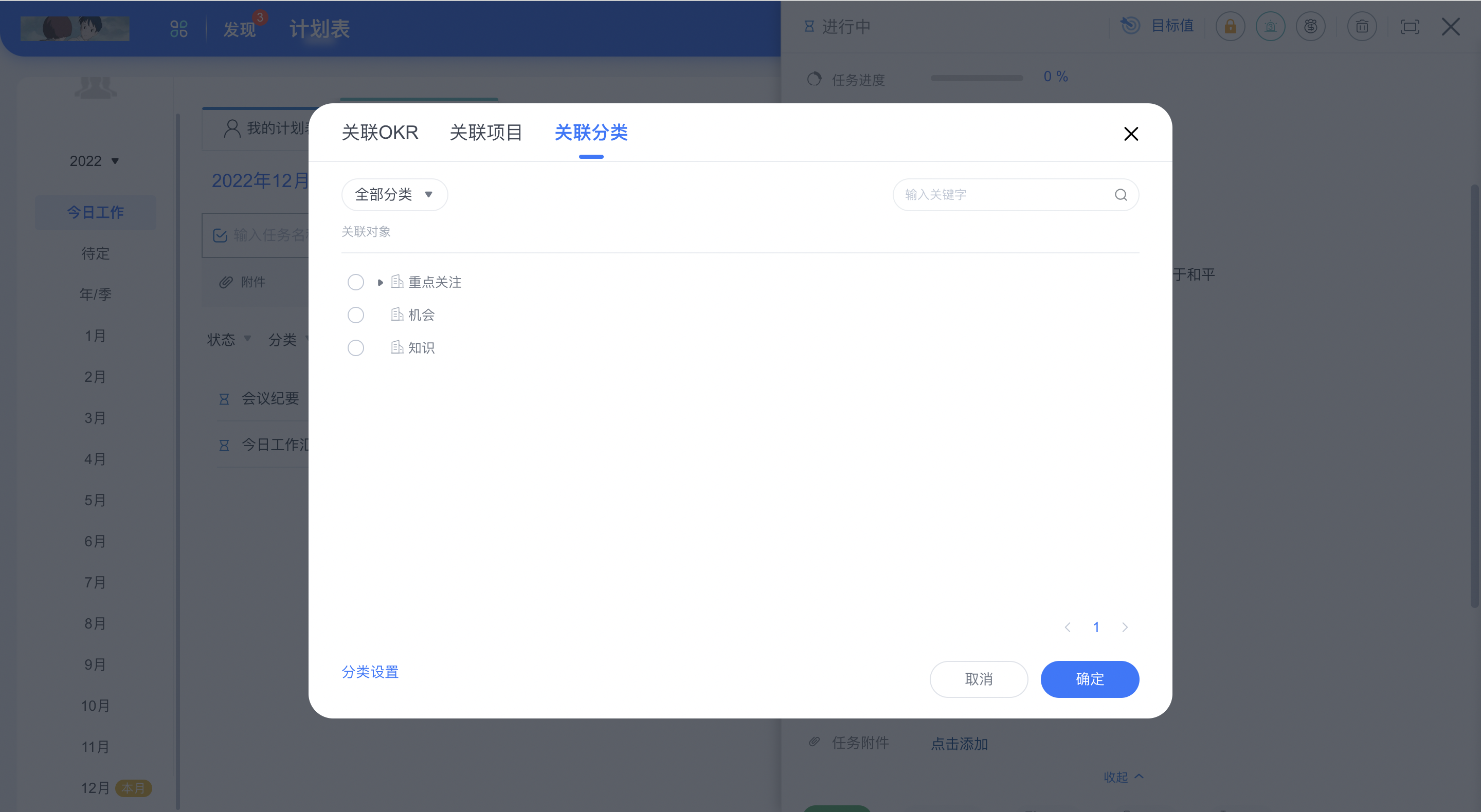
Task: Open the 计划表 menu item
Action: coord(319,29)
